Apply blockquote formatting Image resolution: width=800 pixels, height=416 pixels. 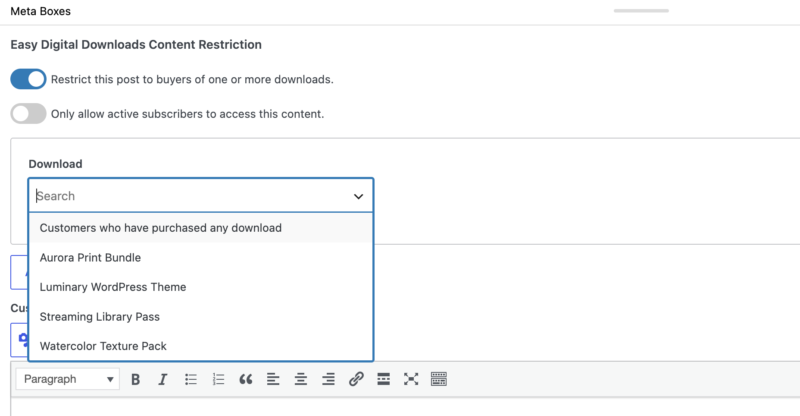[246, 379]
